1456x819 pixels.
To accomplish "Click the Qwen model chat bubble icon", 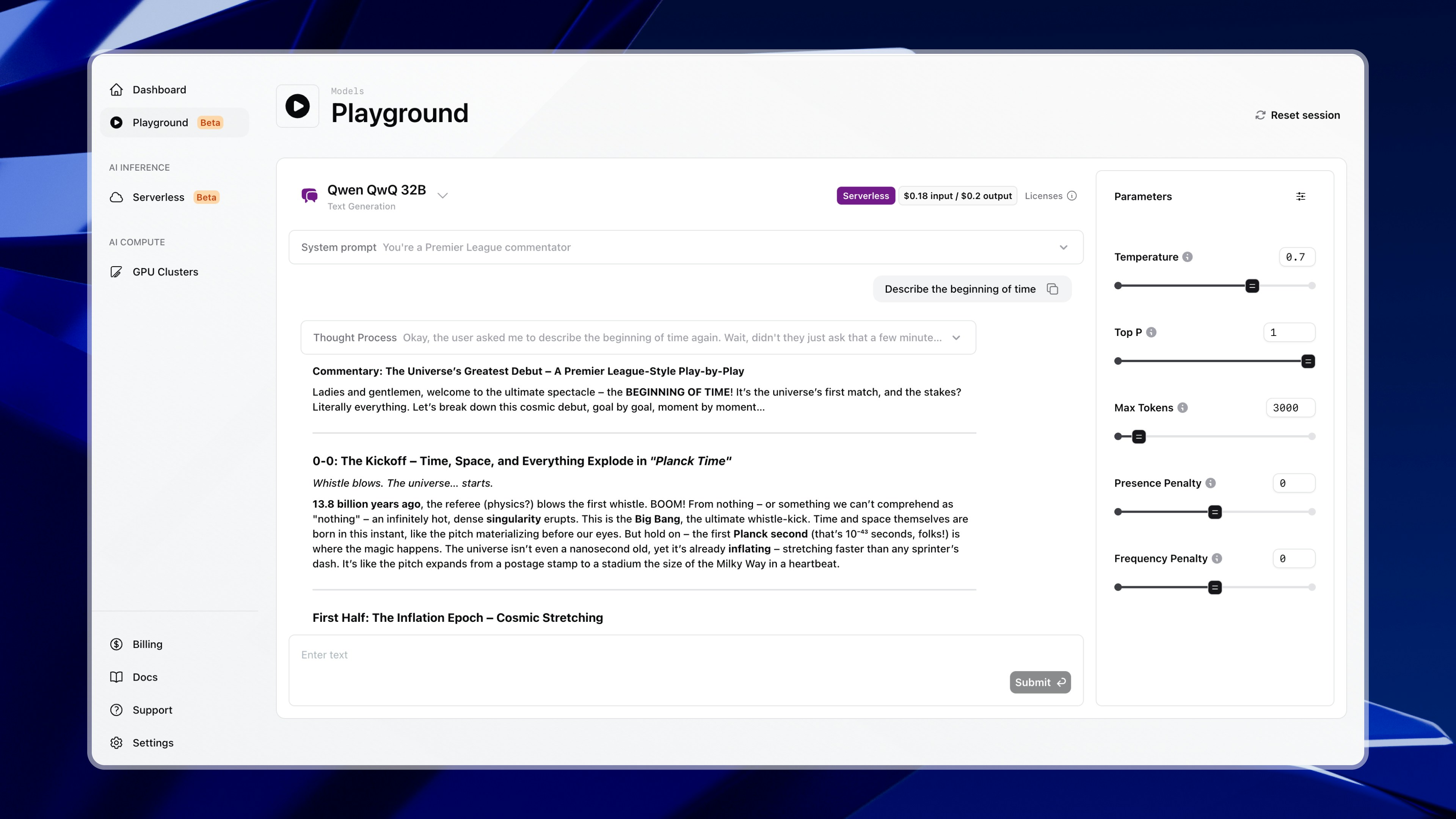I will (309, 196).
